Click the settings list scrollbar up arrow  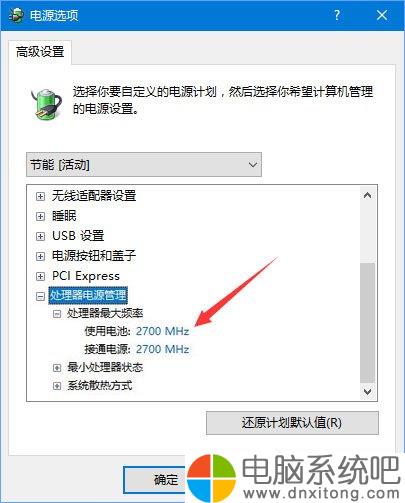[x=367, y=196]
